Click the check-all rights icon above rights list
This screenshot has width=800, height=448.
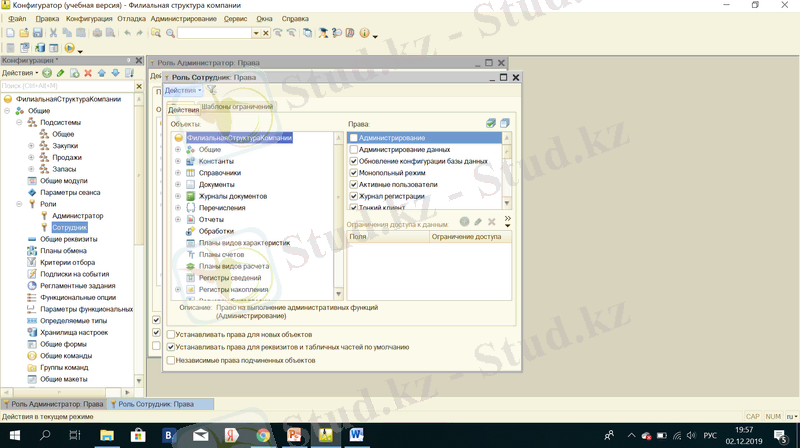click(490, 123)
